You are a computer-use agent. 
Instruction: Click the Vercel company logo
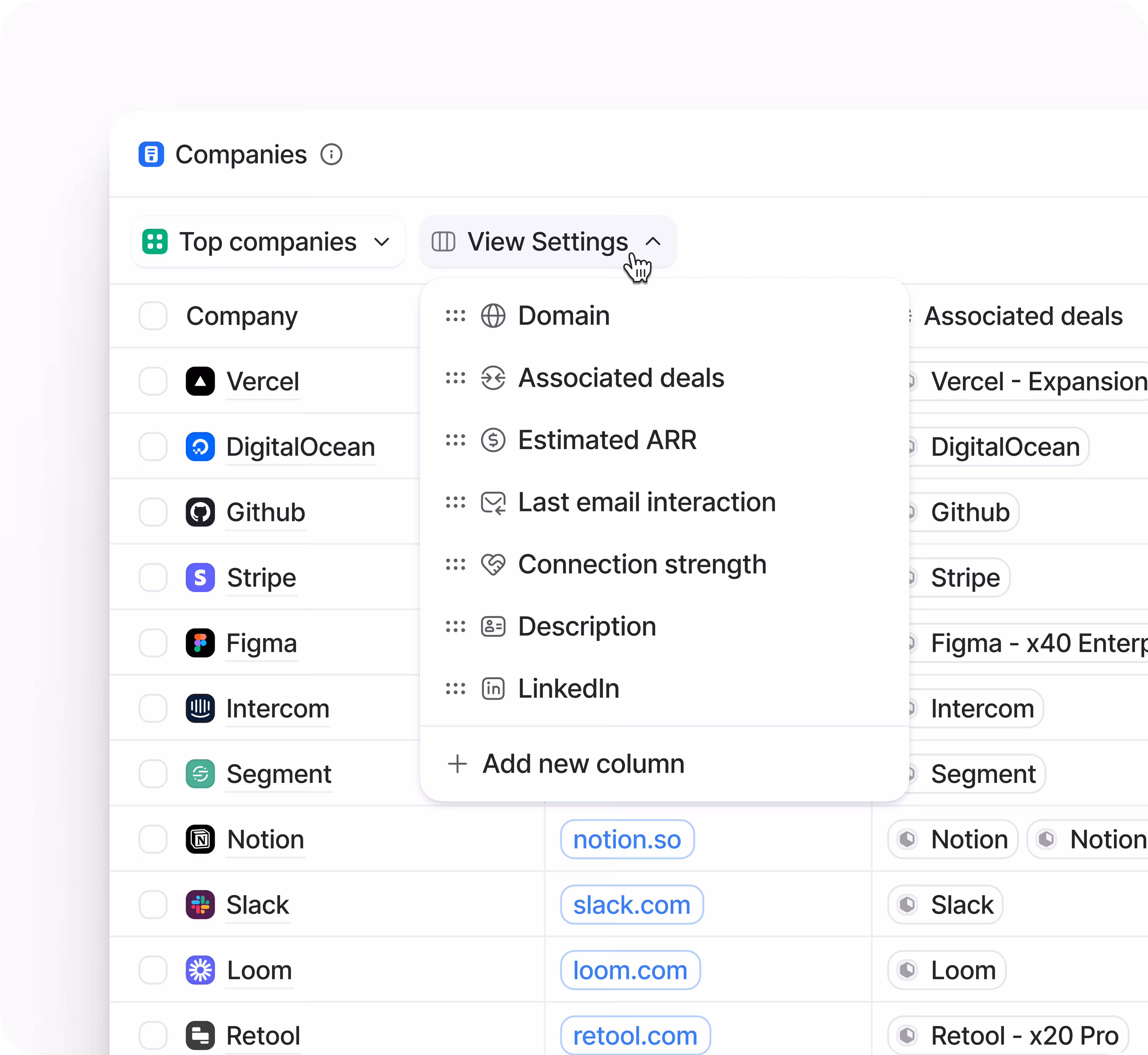click(x=200, y=381)
